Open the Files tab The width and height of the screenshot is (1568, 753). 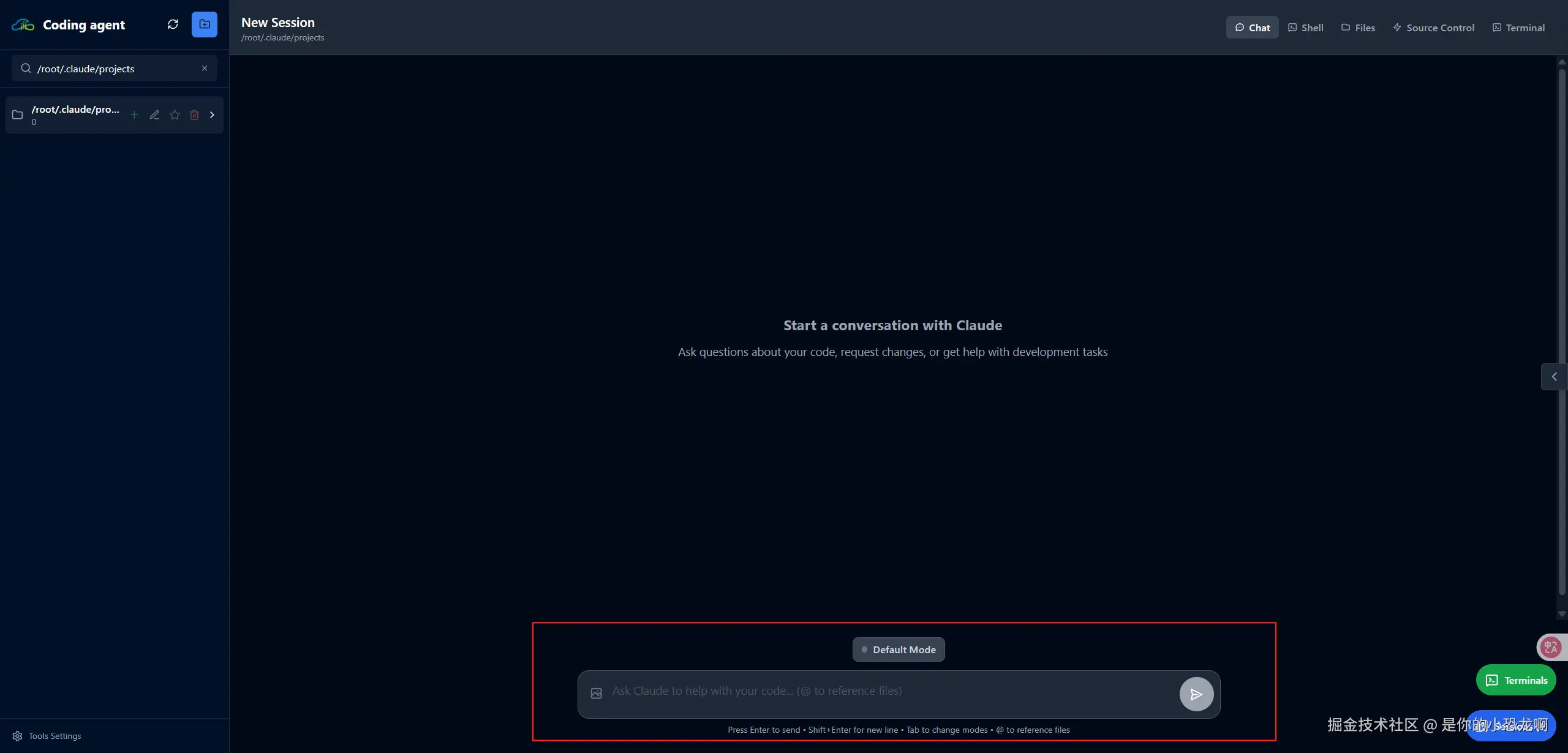1358,28
